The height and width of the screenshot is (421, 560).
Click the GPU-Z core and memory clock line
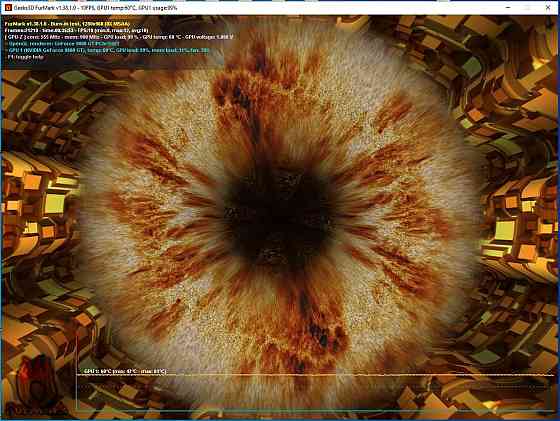[119, 37]
